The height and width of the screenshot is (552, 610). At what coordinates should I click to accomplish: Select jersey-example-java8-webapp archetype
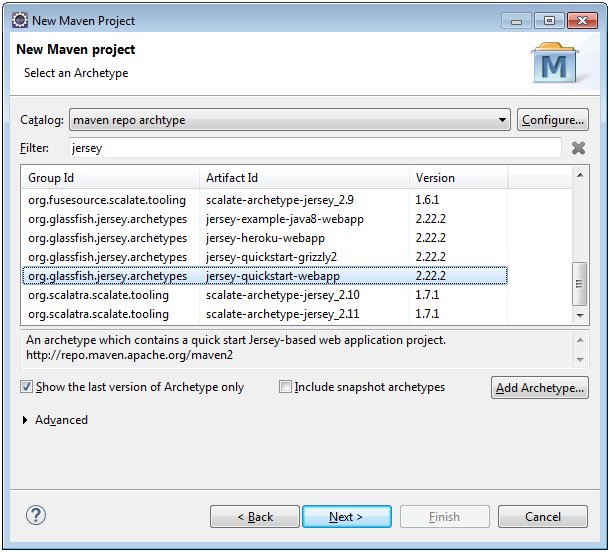(x=265, y=219)
